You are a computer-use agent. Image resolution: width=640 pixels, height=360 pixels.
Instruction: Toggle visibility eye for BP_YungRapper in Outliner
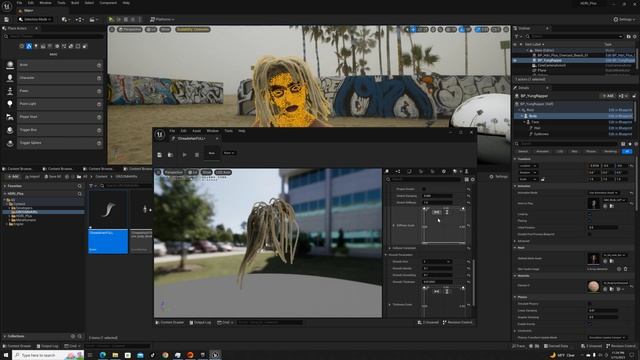tap(515, 60)
